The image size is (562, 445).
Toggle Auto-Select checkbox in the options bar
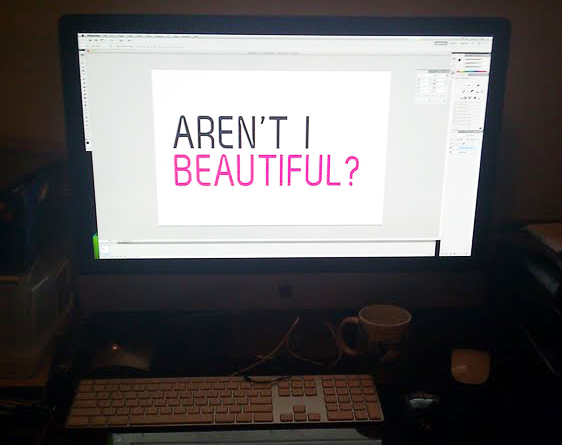pos(91,46)
